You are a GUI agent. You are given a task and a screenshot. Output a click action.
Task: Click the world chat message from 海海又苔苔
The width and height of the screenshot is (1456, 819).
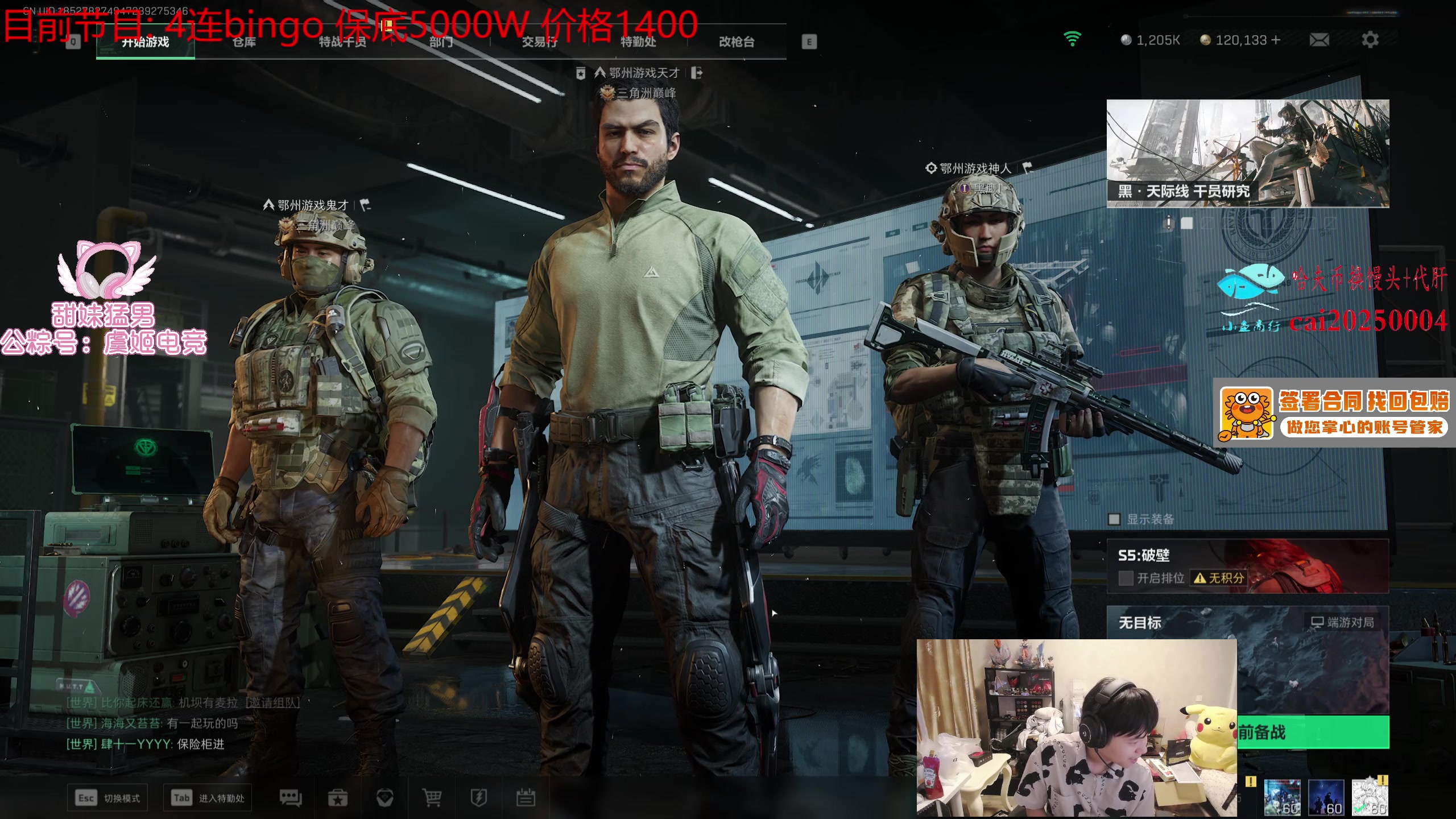[152, 723]
